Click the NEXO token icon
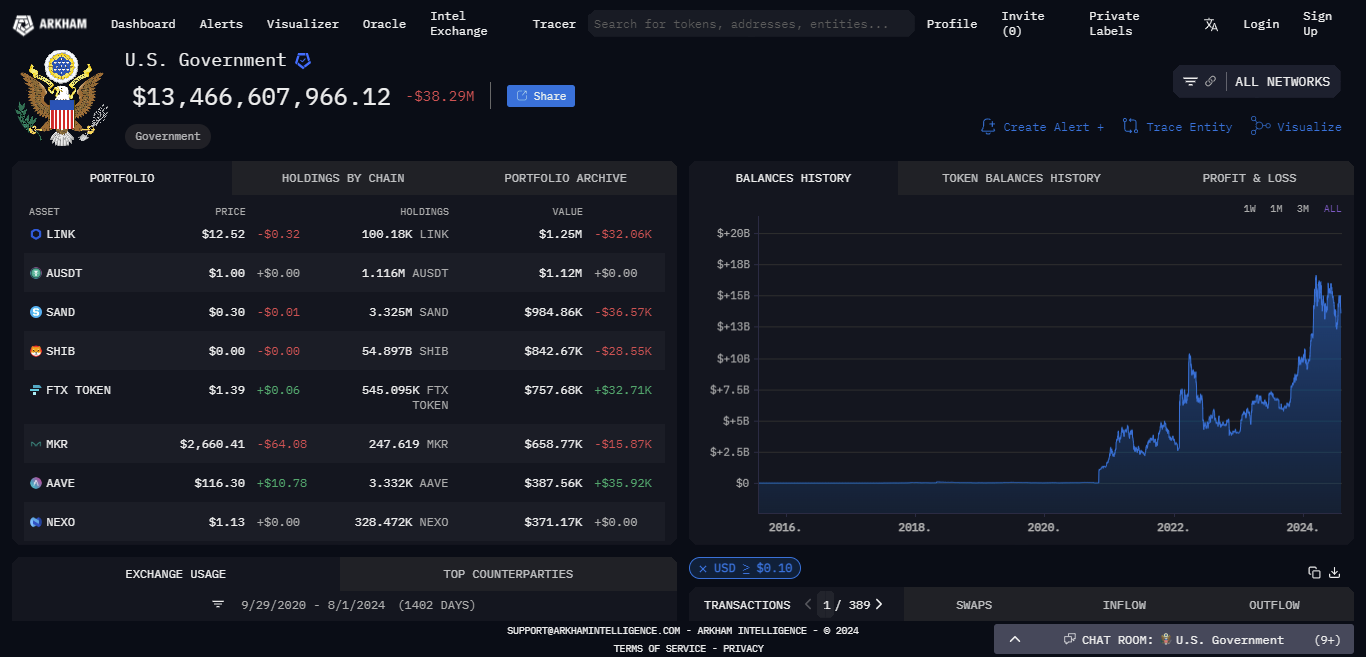Viewport: 1366px width, 657px height. (36, 522)
